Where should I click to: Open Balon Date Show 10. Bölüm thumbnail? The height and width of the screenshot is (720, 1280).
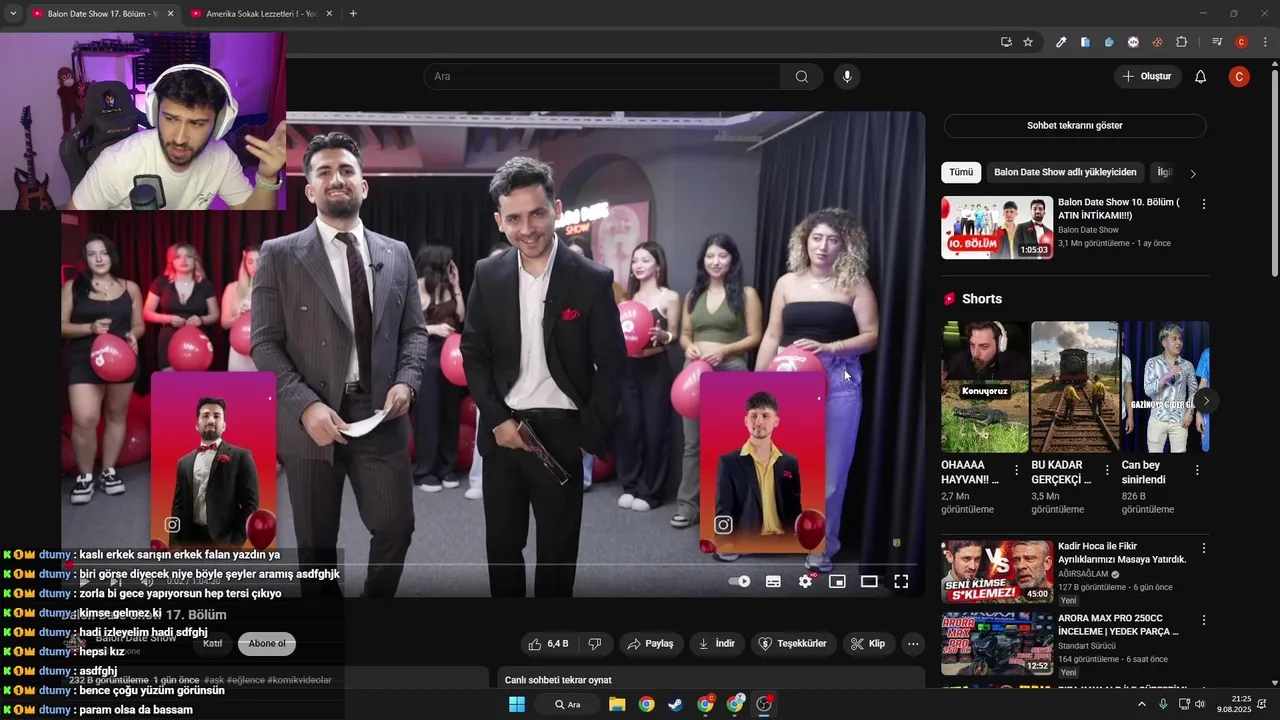(x=997, y=228)
